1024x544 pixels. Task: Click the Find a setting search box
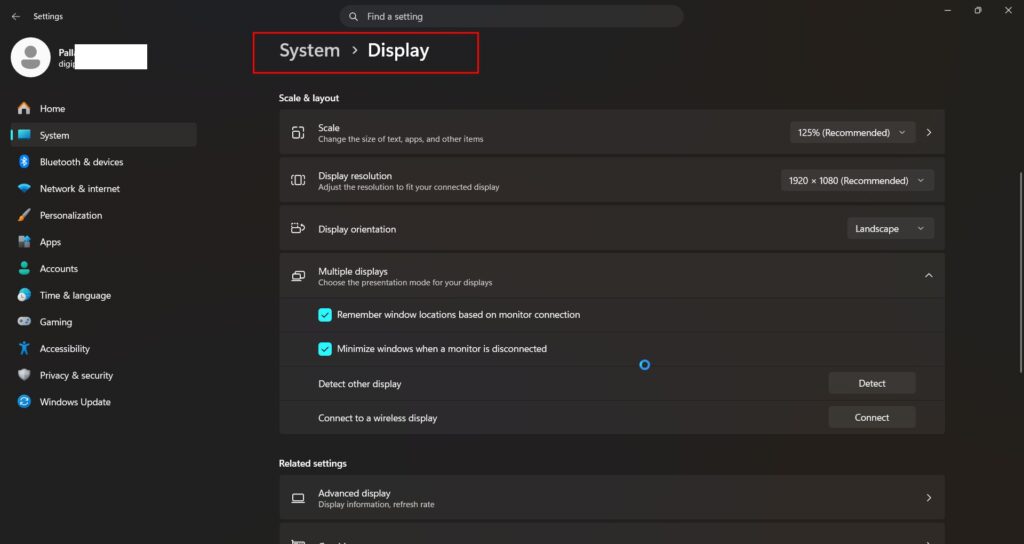511,16
